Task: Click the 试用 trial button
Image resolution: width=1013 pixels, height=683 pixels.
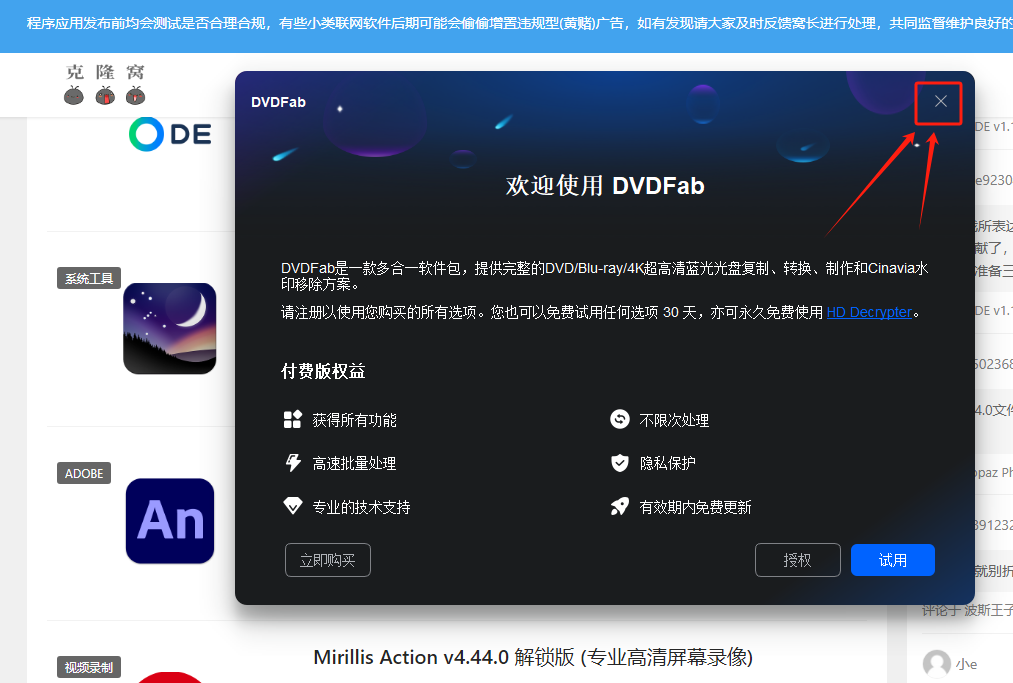Action: 892,560
